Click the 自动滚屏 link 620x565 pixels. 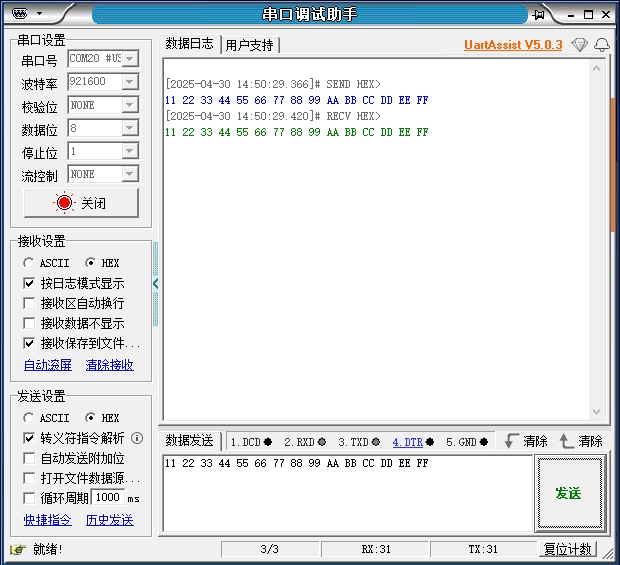48,365
